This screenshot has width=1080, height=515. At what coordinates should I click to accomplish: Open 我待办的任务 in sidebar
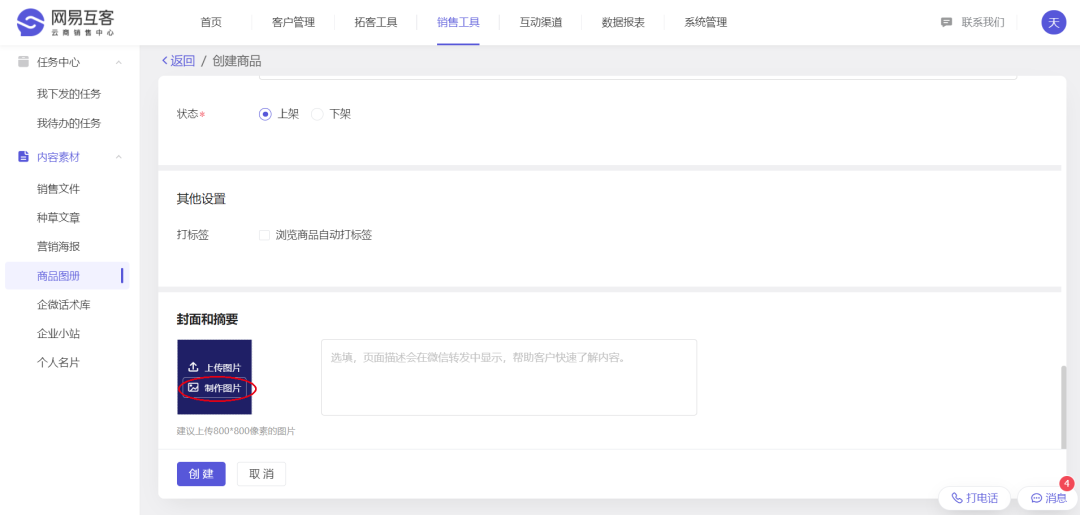[x=69, y=123]
